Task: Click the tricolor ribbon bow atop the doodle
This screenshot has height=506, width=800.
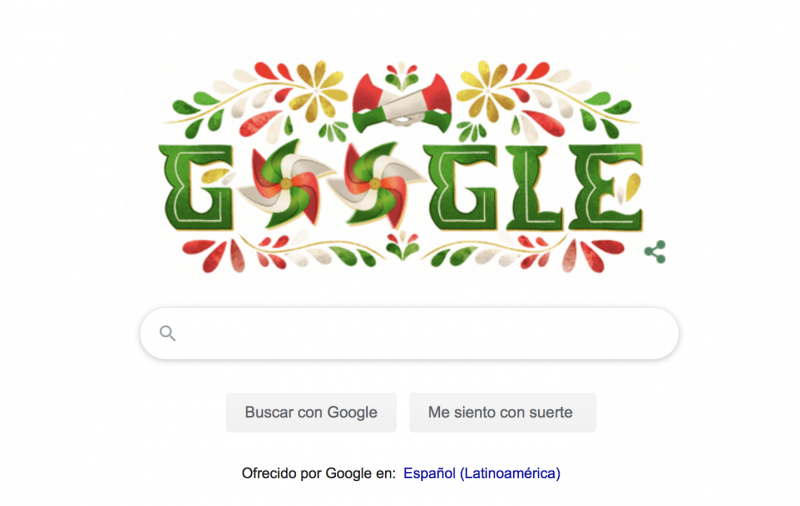Action: pos(402,104)
